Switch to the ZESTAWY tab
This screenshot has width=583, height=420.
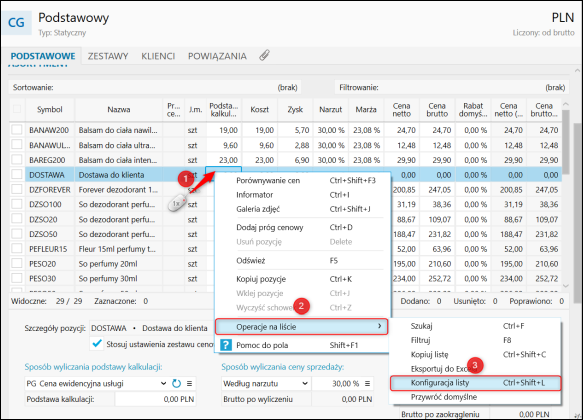point(108,56)
